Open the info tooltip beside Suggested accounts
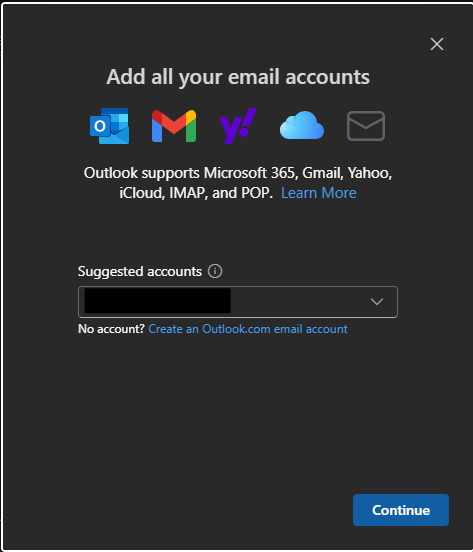 pyautogui.click(x=215, y=271)
